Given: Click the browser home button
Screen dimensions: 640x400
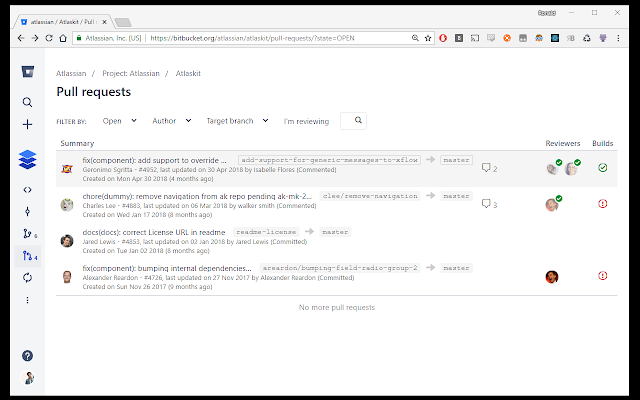Looking at the screenshot, I should (x=63, y=38).
